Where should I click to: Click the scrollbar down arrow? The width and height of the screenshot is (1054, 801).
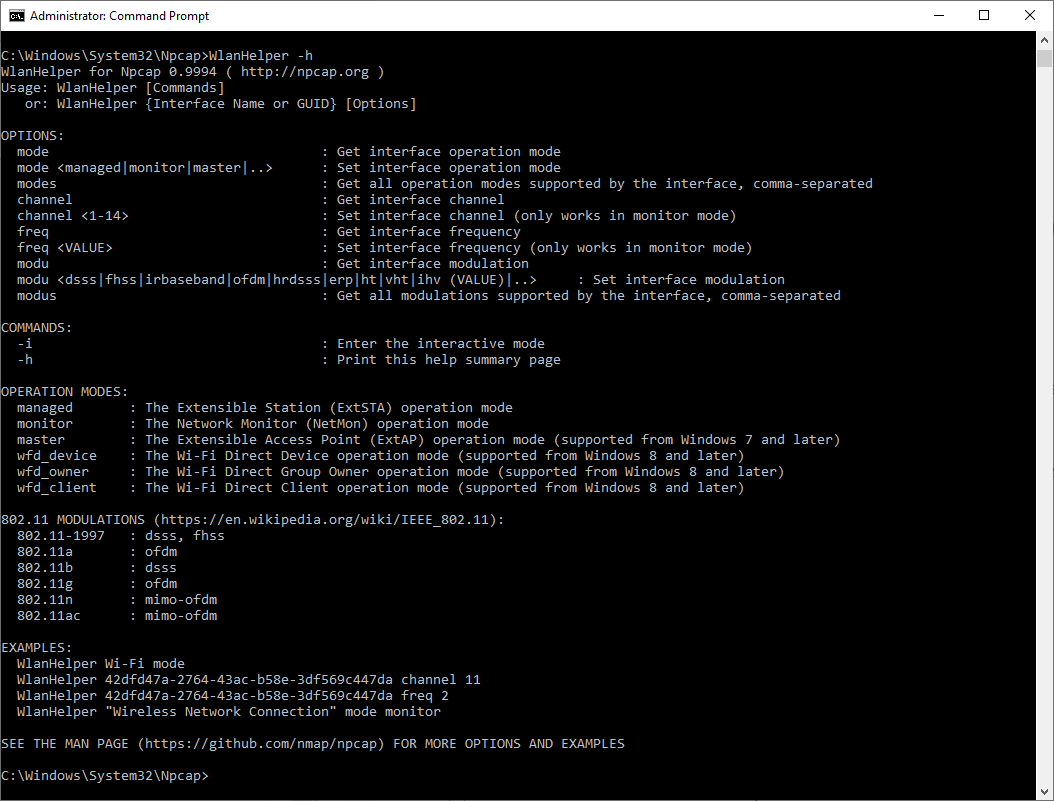pos(1044,791)
